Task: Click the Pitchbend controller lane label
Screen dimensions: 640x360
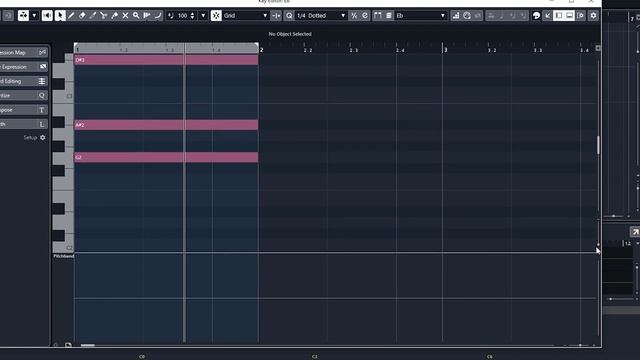Action: point(64,256)
